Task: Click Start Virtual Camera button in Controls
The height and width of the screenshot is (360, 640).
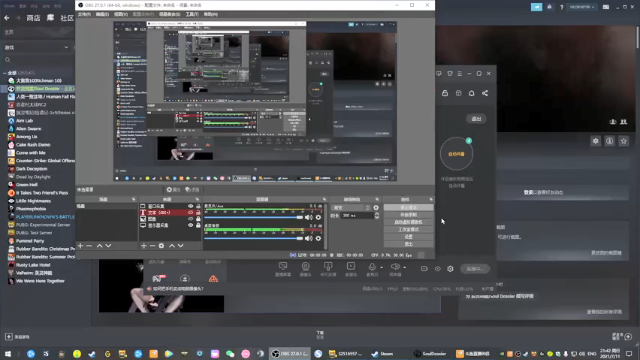Action: point(408,222)
